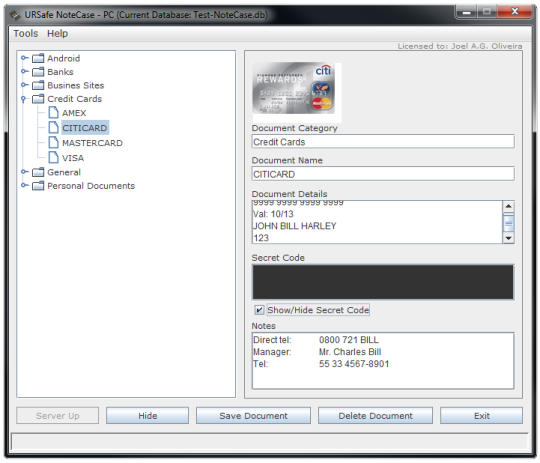Select the Busines Sites category label
The height and width of the screenshot is (463, 540).
(x=76, y=85)
